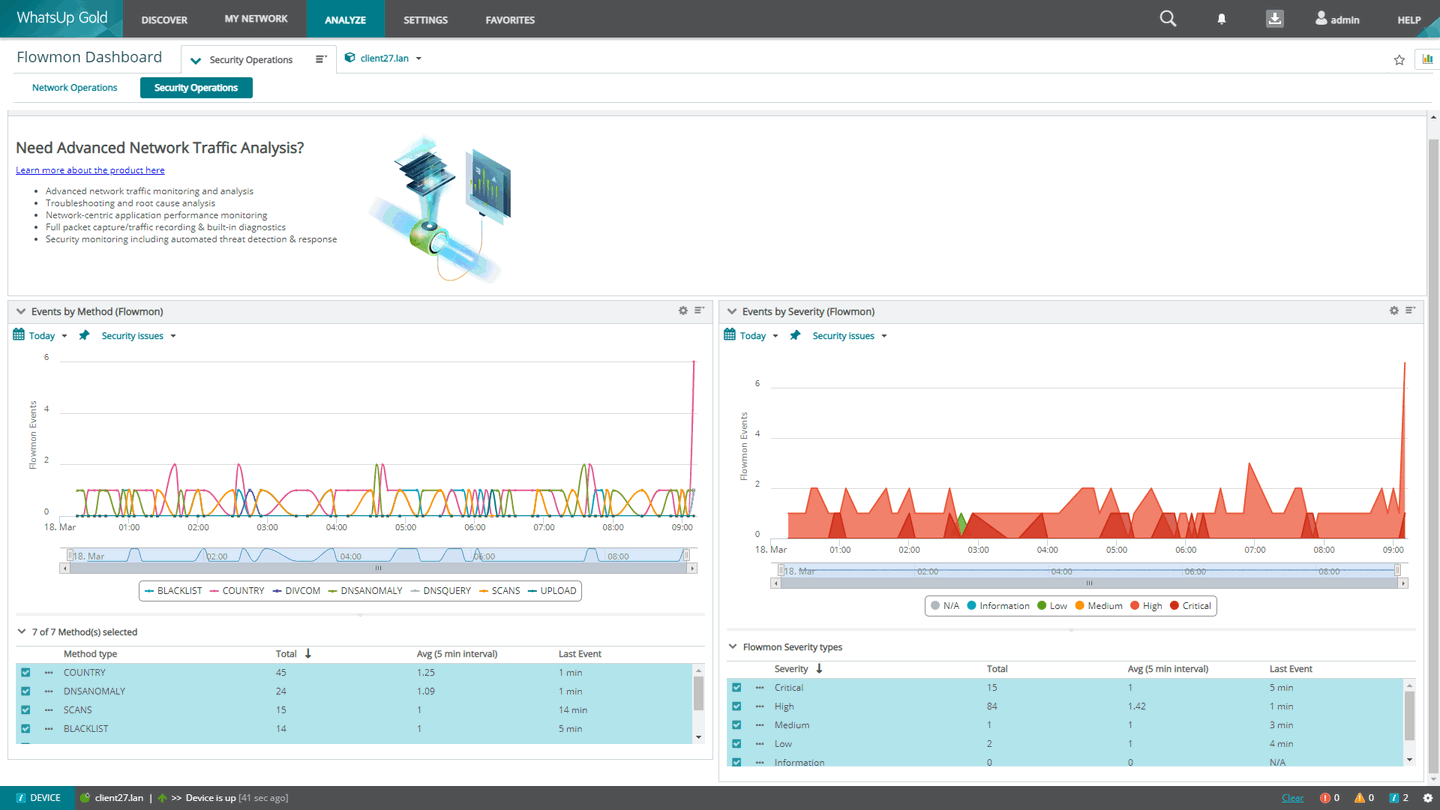Open the Security Operations view menu icon
The width and height of the screenshot is (1440, 810).
tap(320, 59)
